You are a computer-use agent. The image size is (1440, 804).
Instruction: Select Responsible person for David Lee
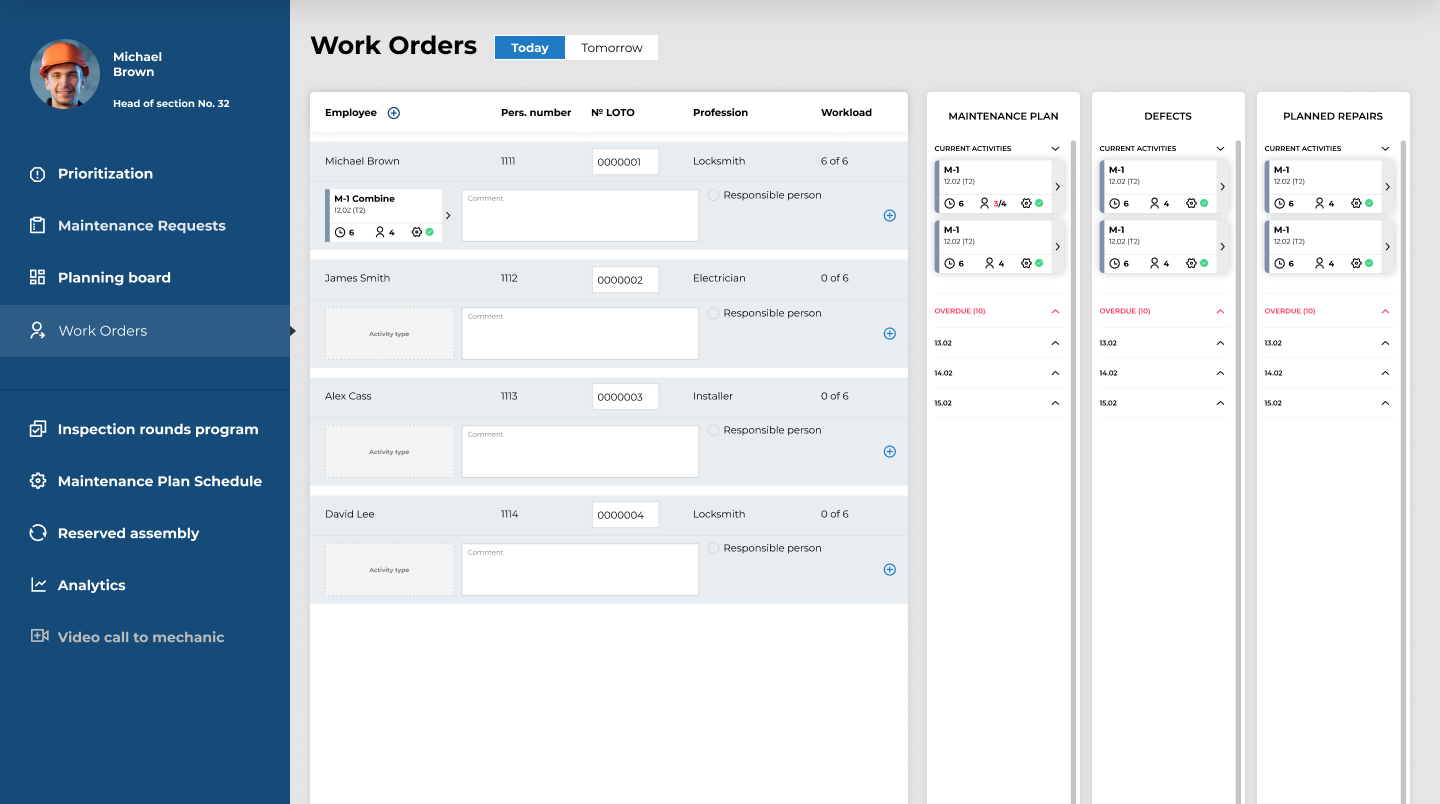[x=713, y=549]
